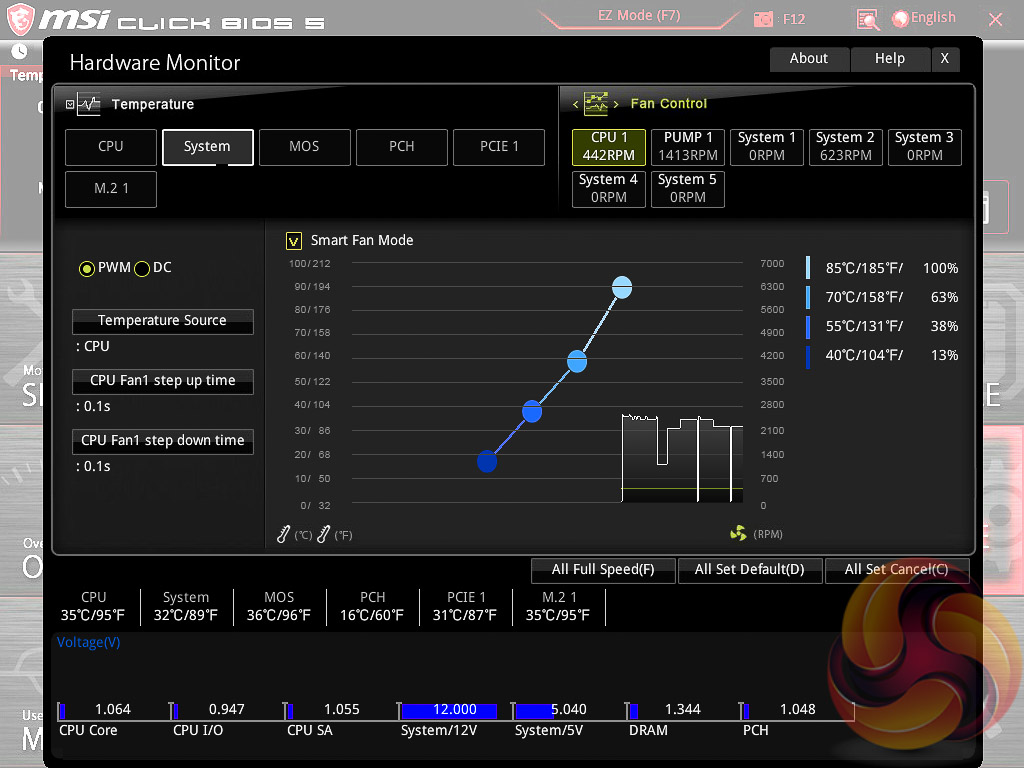
Task: Select the System temperature tab
Action: click(208, 147)
